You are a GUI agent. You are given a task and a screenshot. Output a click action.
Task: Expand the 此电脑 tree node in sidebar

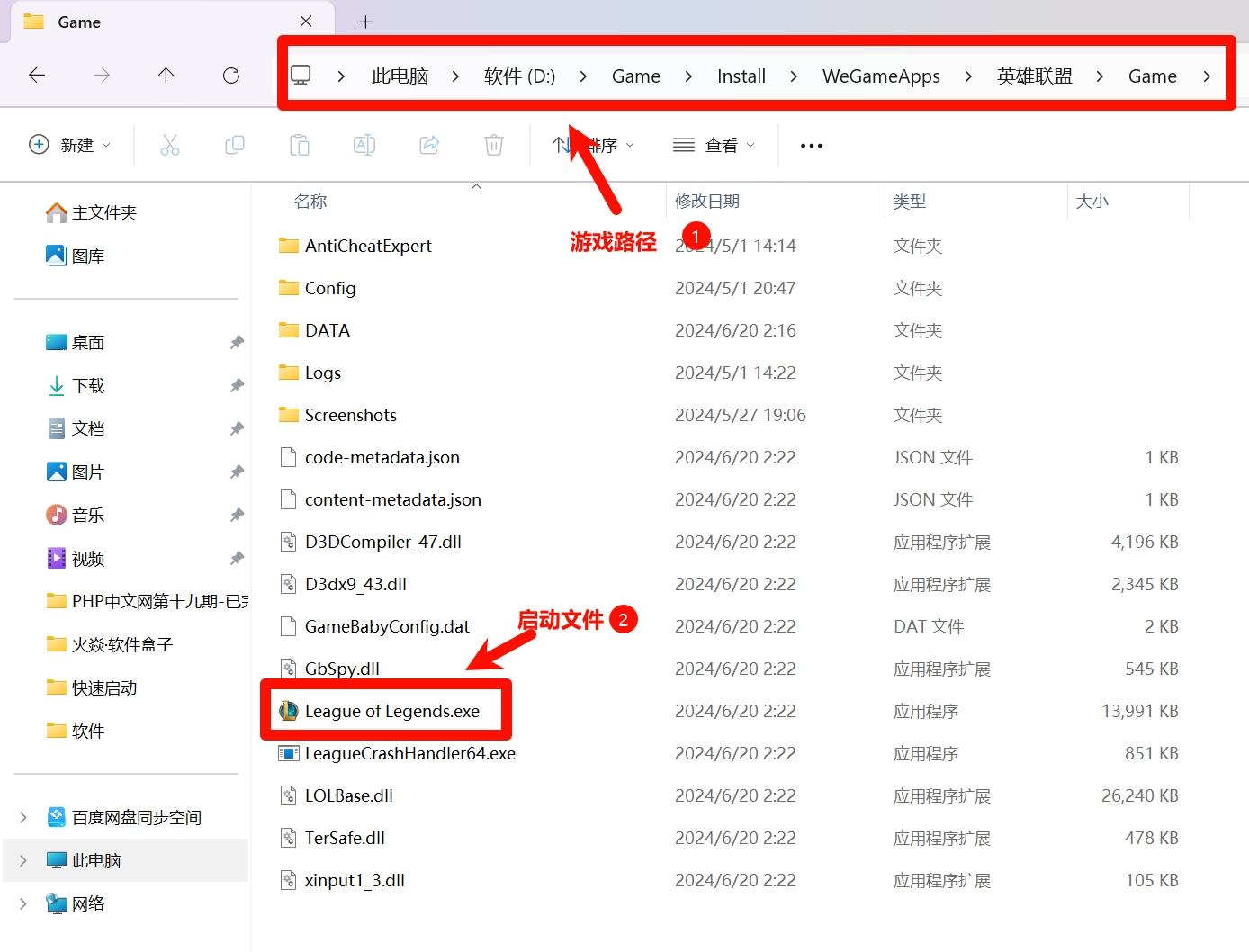tap(23, 860)
